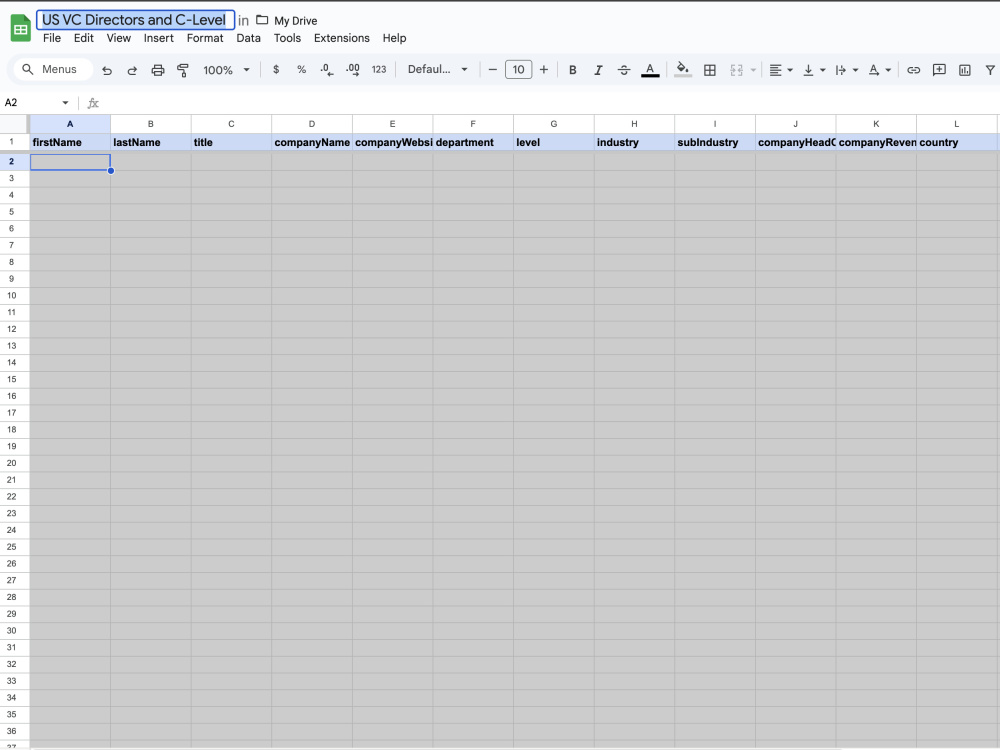Expand merge cells options arrow
The height and width of the screenshot is (750, 1000).
[753, 70]
